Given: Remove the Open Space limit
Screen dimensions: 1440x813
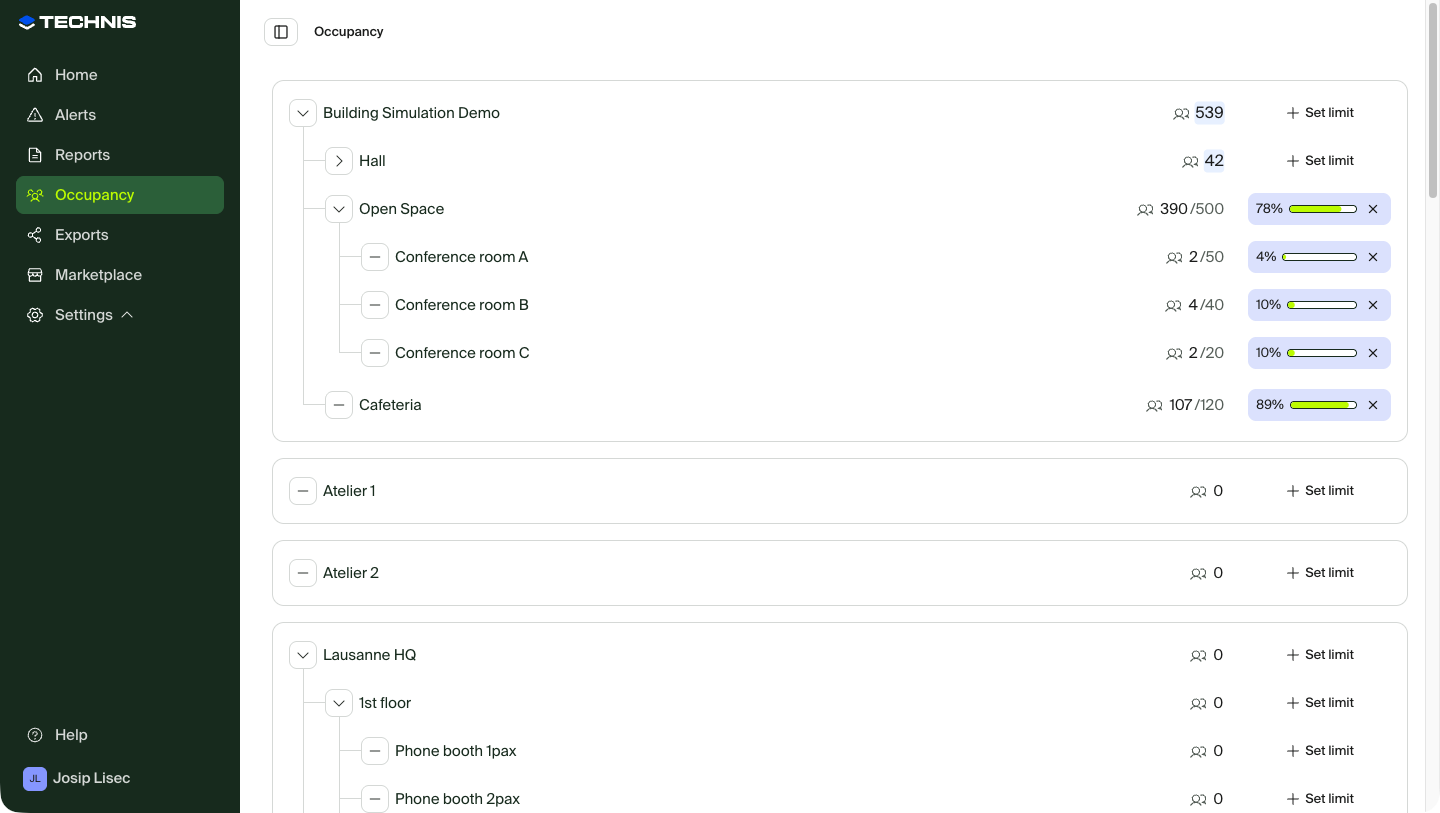Looking at the screenshot, I should pos(1373,209).
